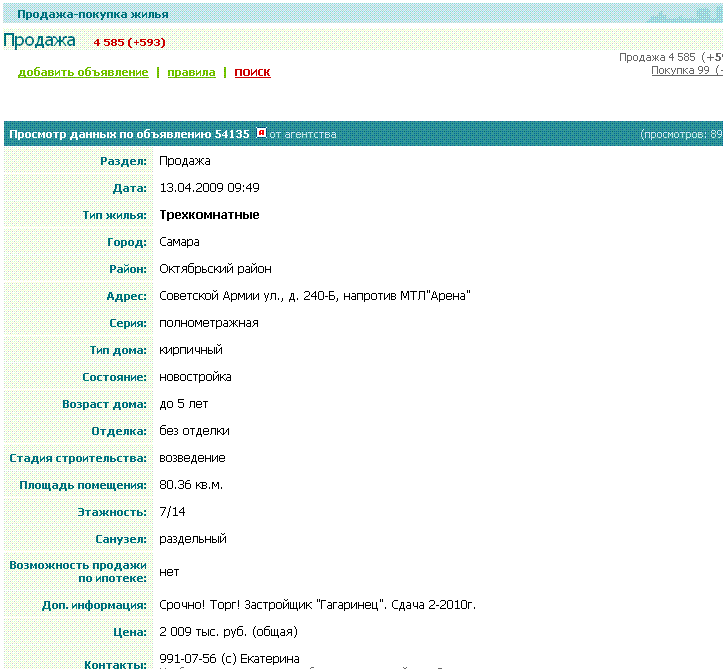Click the bathroom value 'раздельный'

tap(193, 539)
